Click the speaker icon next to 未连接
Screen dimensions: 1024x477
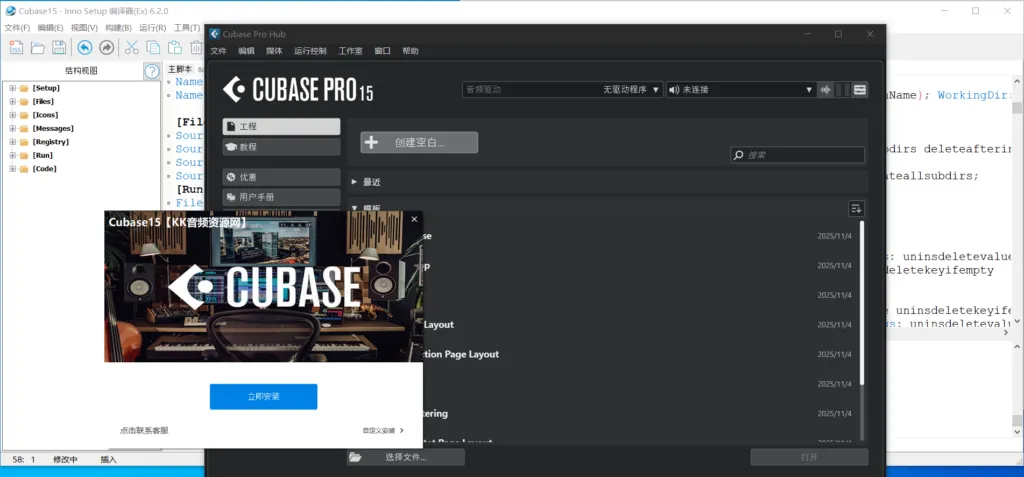pyautogui.click(x=674, y=90)
